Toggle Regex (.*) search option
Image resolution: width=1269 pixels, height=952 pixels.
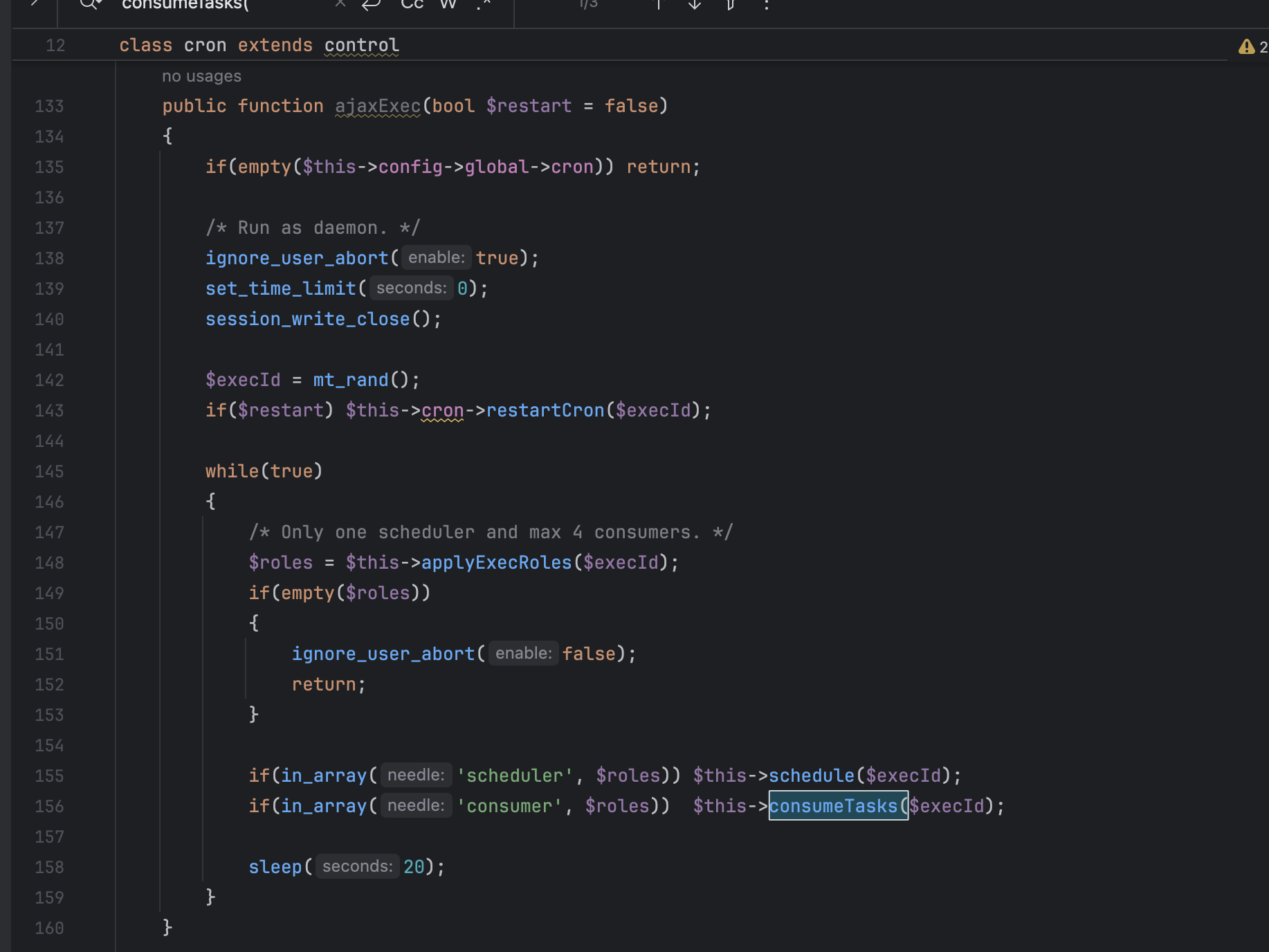click(x=484, y=4)
